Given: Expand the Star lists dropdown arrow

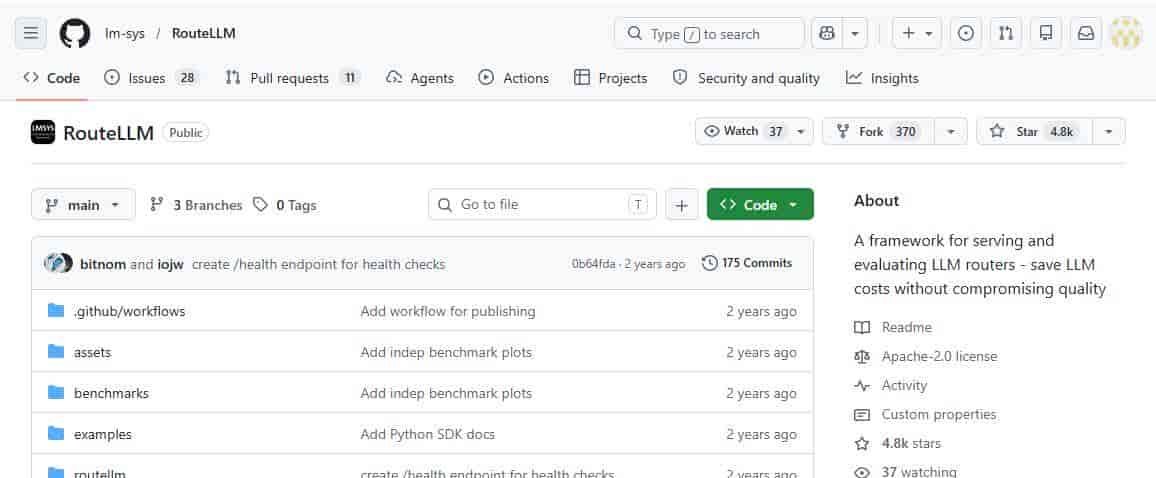Looking at the screenshot, I should 1109,131.
